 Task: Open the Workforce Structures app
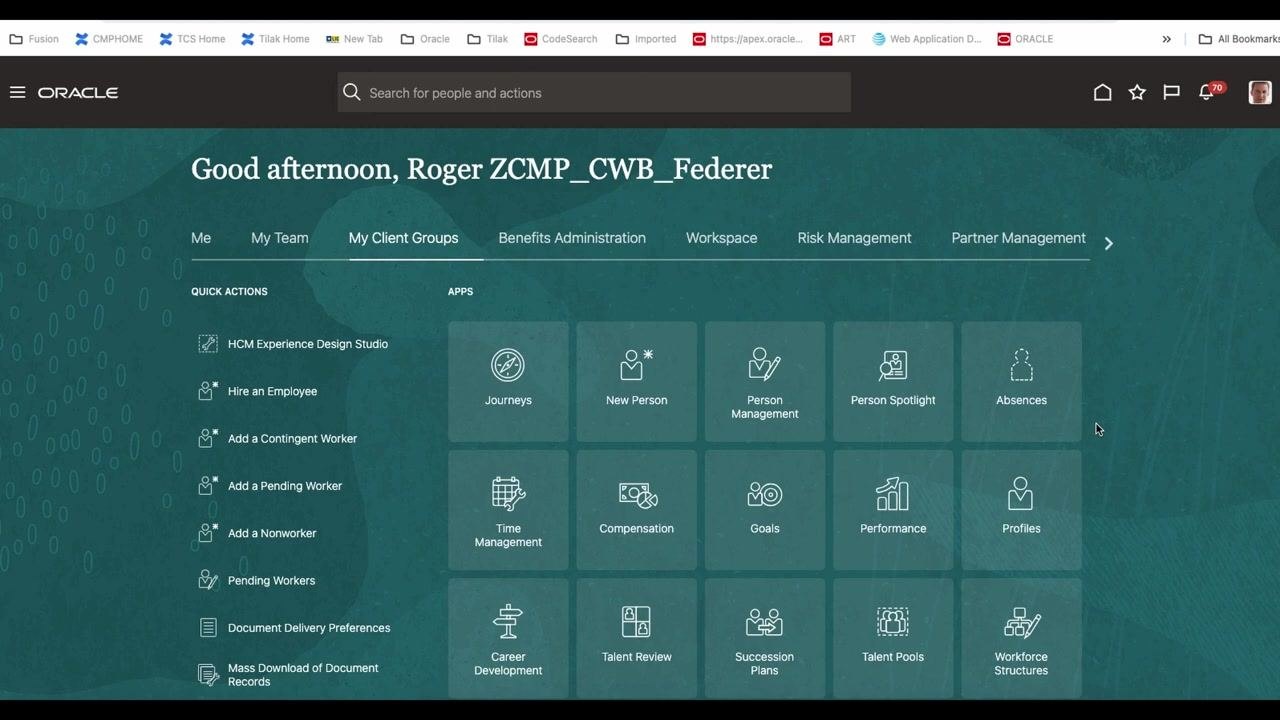pyautogui.click(x=1021, y=638)
